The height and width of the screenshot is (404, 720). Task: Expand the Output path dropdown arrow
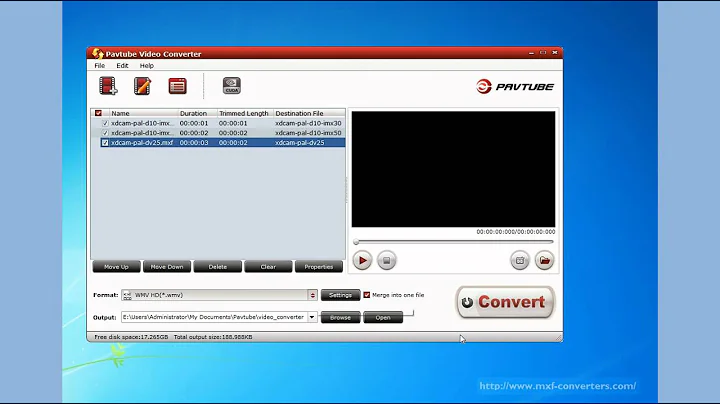click(x=312, y=317)
